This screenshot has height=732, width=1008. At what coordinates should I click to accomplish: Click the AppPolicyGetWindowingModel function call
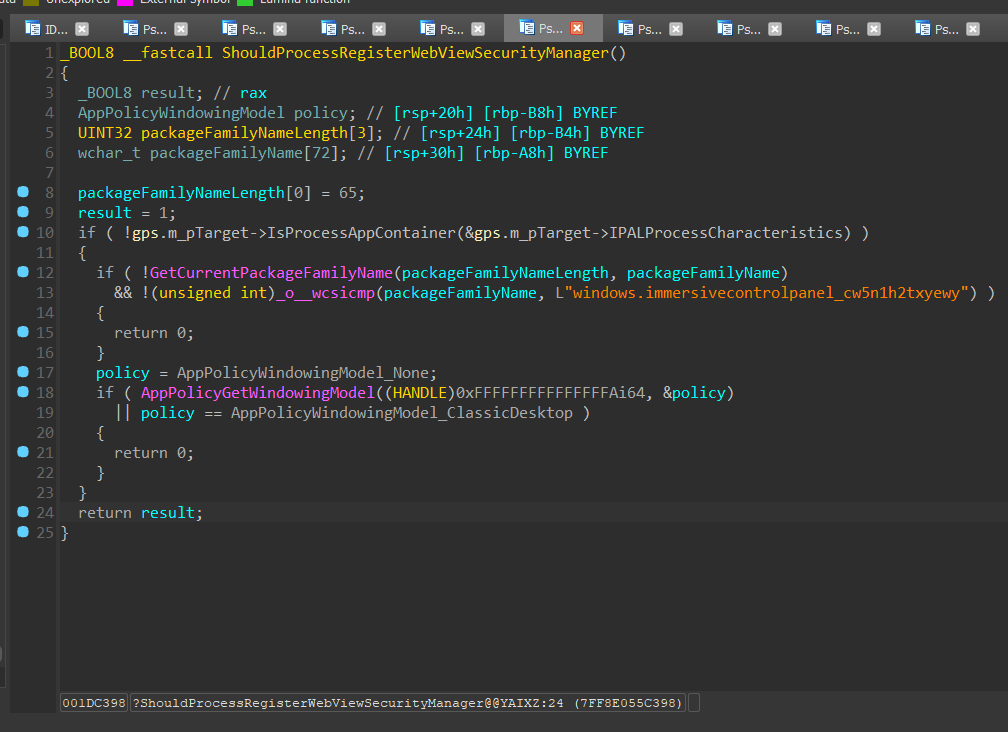click(x=257, y=393)
